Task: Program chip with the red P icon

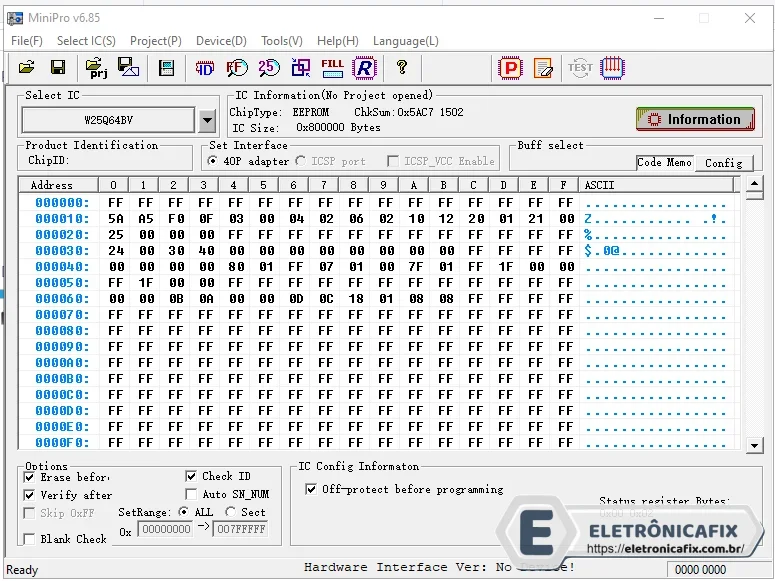Action: [x=511, y=68]
